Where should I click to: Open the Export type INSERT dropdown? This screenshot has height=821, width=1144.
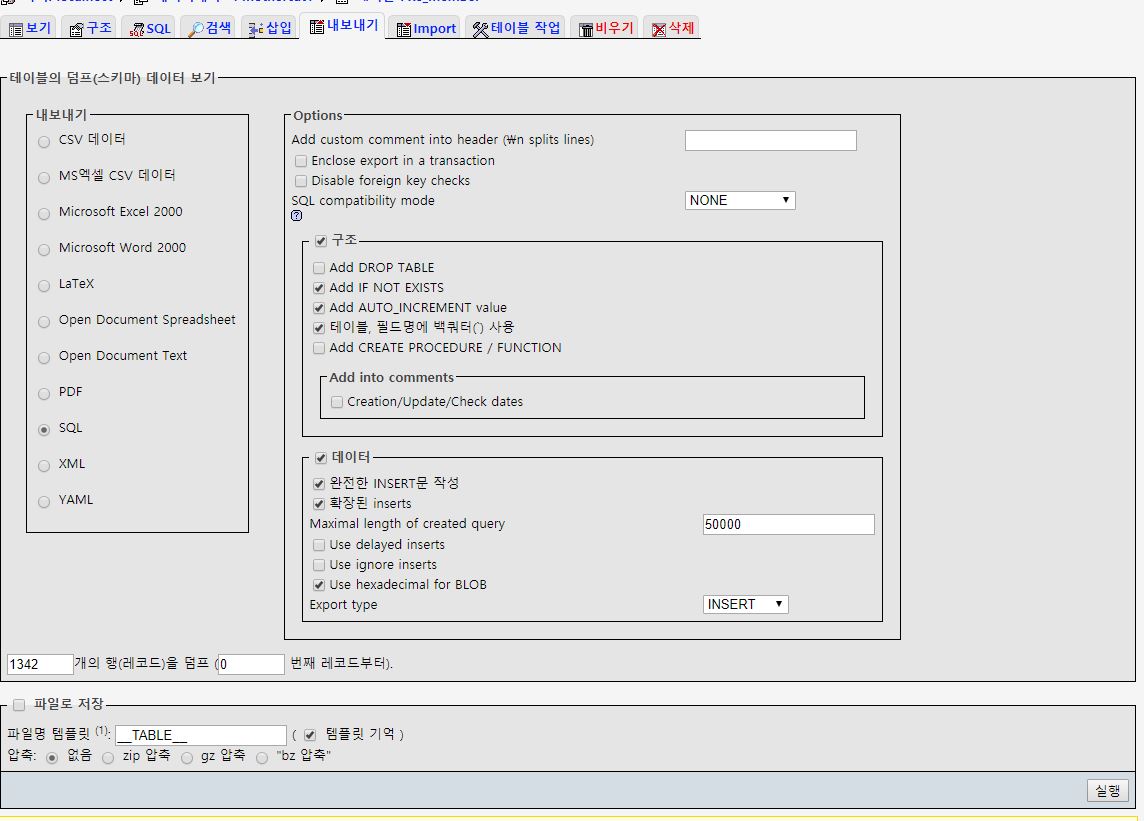click(x=746, y=604)
